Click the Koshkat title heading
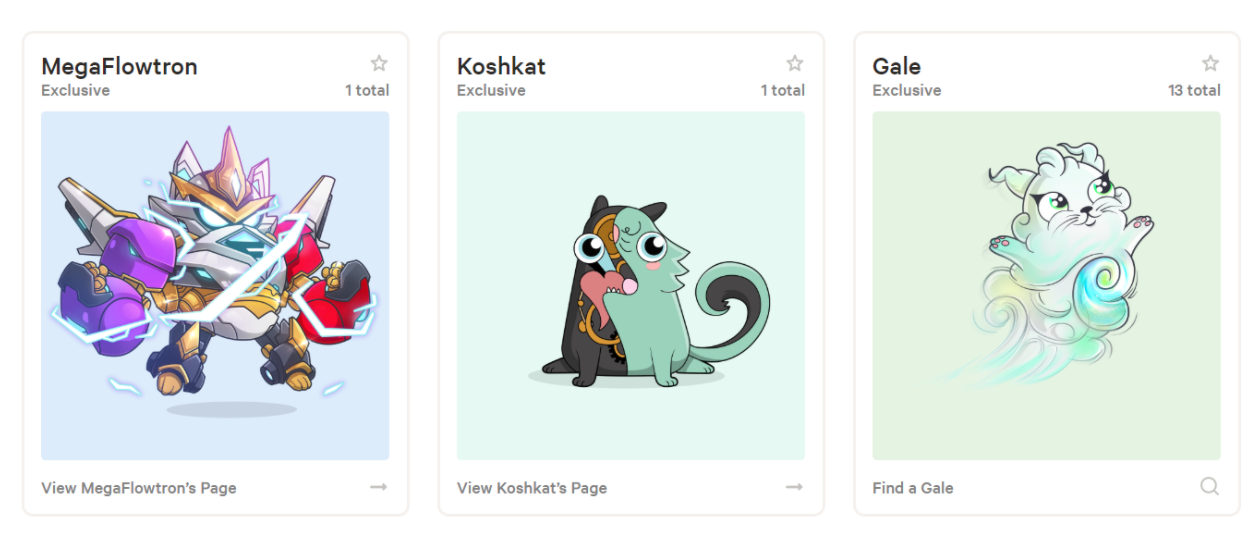The image size is (1258, 538). [501, 66]
